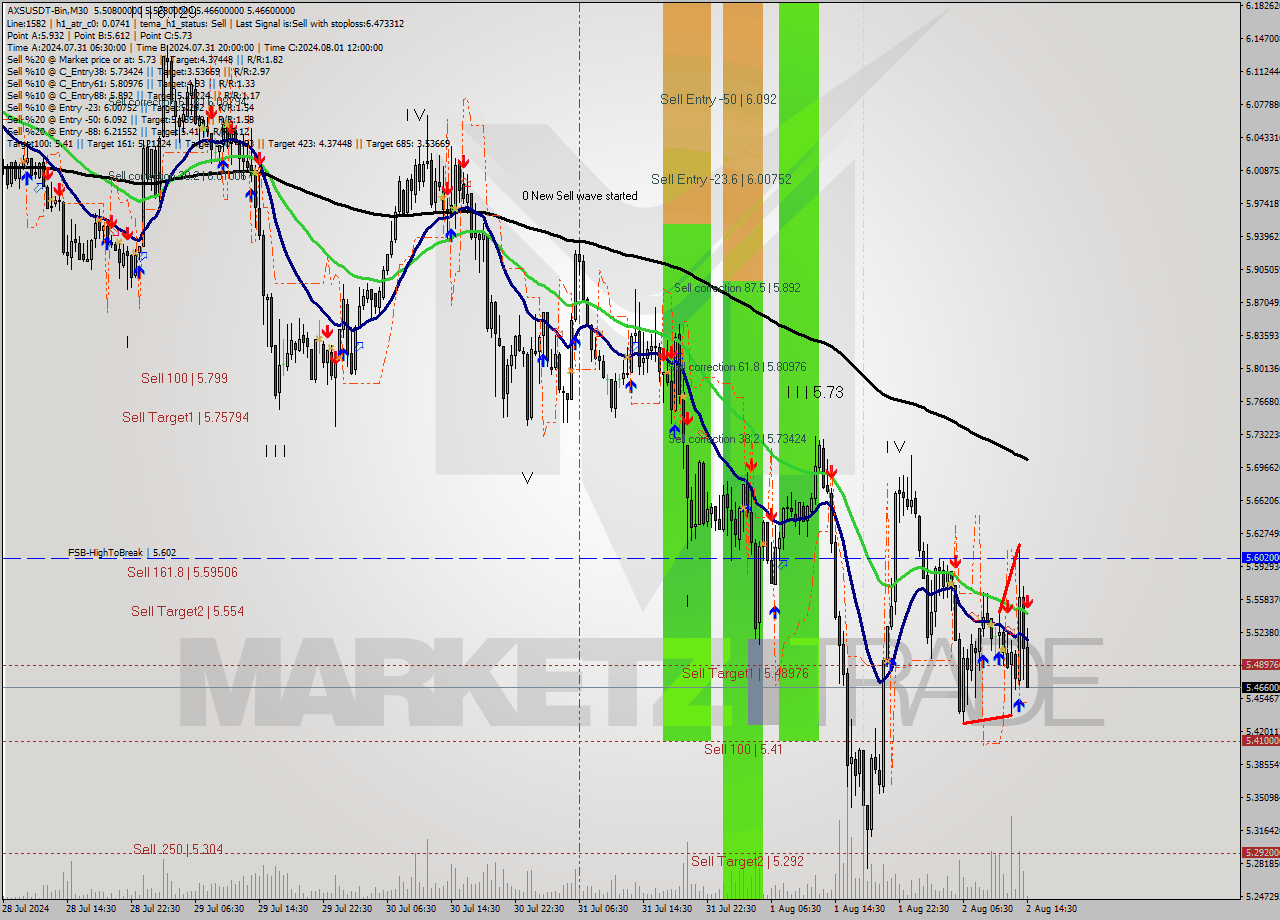1280x920 pixels.
Task: Click the '29 Jul 14:30' time axis label
Action: pos(283,909)
